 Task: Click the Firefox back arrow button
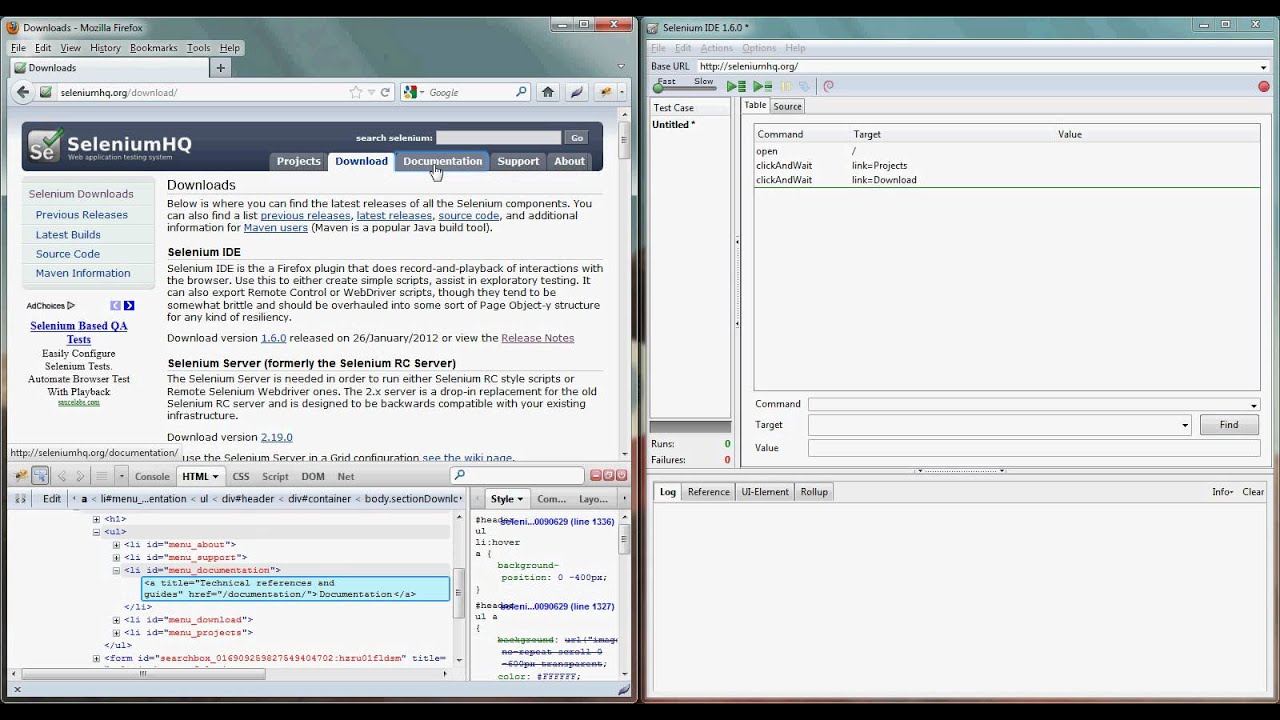pyautogui.click(x=22, y=92)
